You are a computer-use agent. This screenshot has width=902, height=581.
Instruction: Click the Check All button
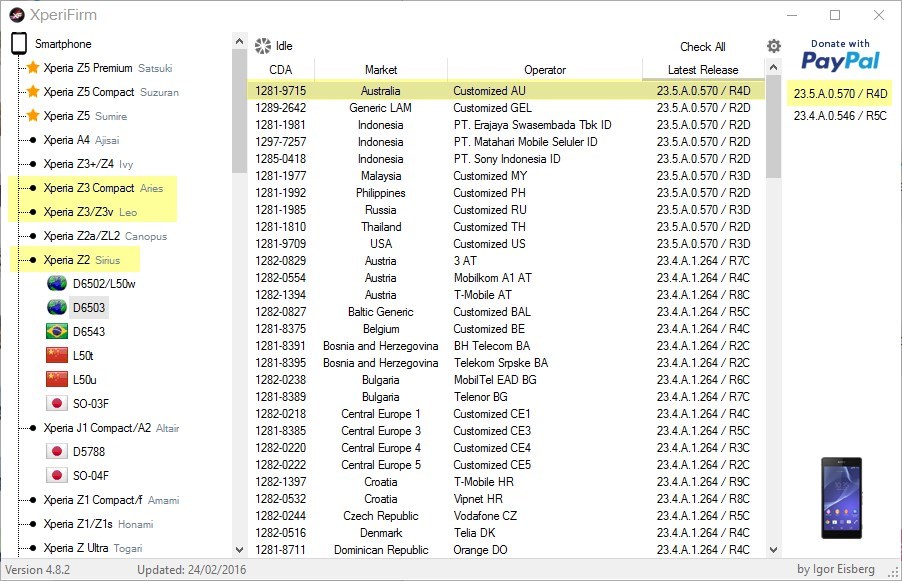[x=702, y=47]
